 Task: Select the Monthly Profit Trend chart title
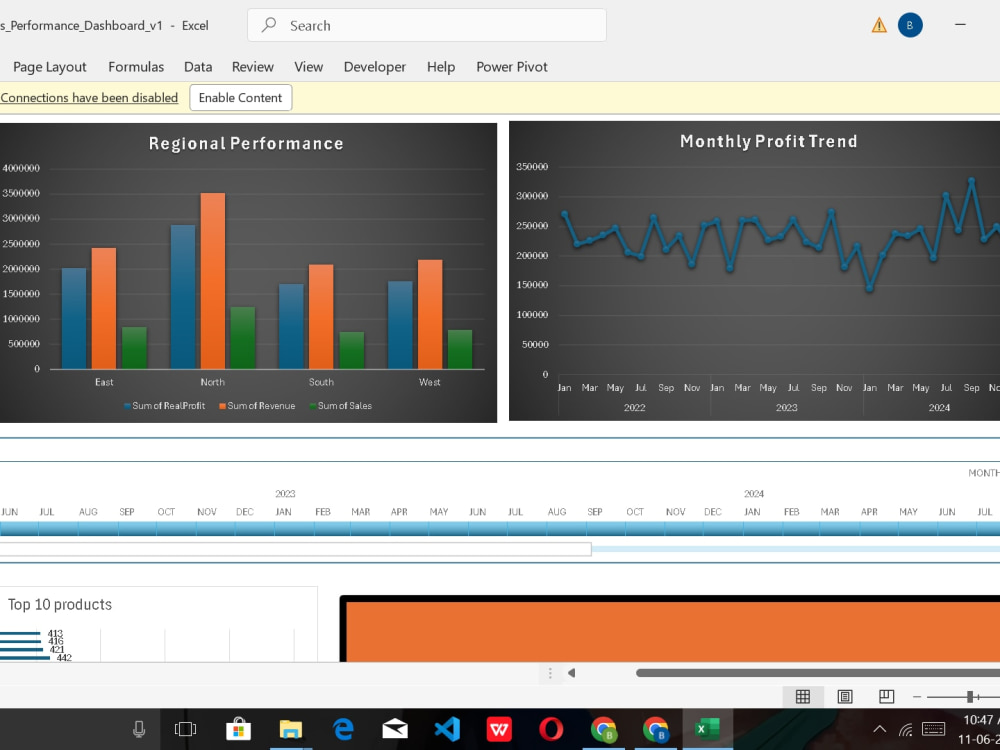(768, 141)
